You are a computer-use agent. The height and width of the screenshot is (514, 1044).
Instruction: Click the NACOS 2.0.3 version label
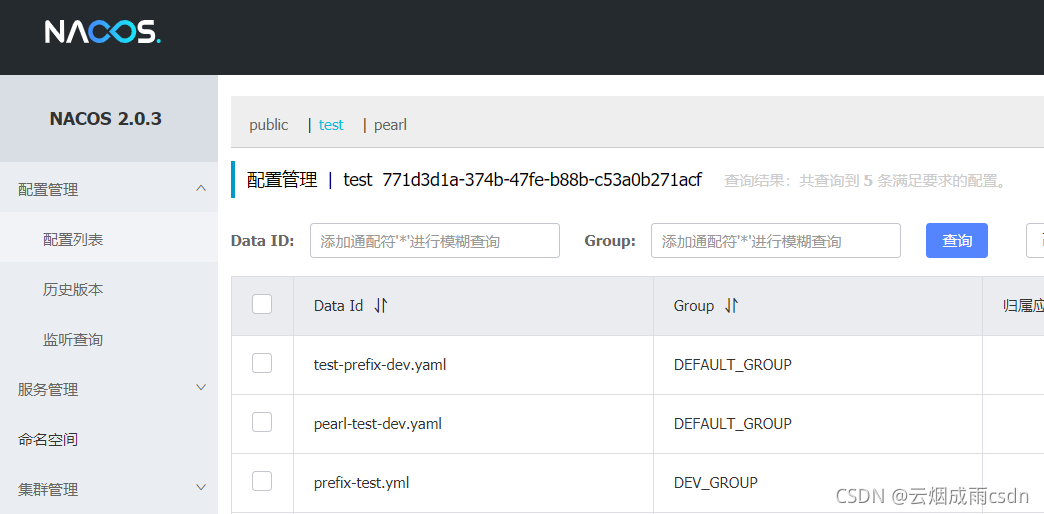click(106, 119)
